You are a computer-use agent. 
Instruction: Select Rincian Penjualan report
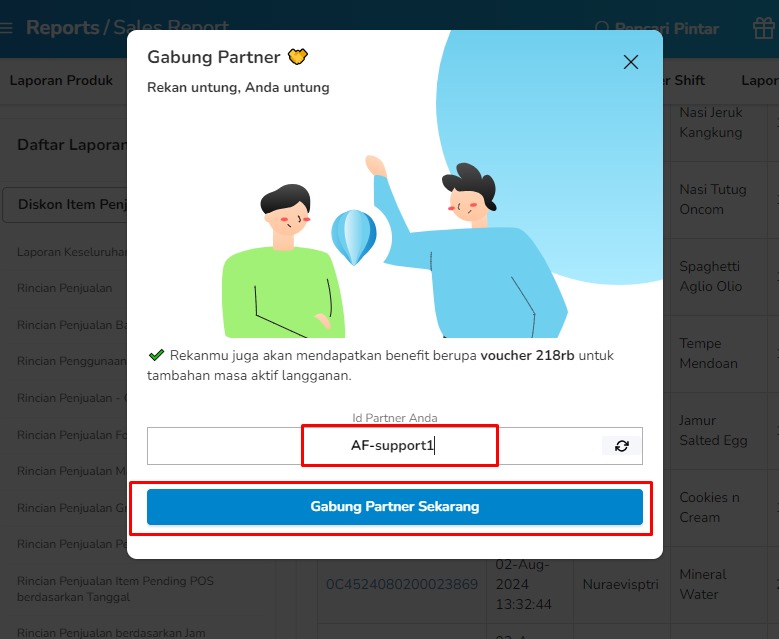coord(65,288)
